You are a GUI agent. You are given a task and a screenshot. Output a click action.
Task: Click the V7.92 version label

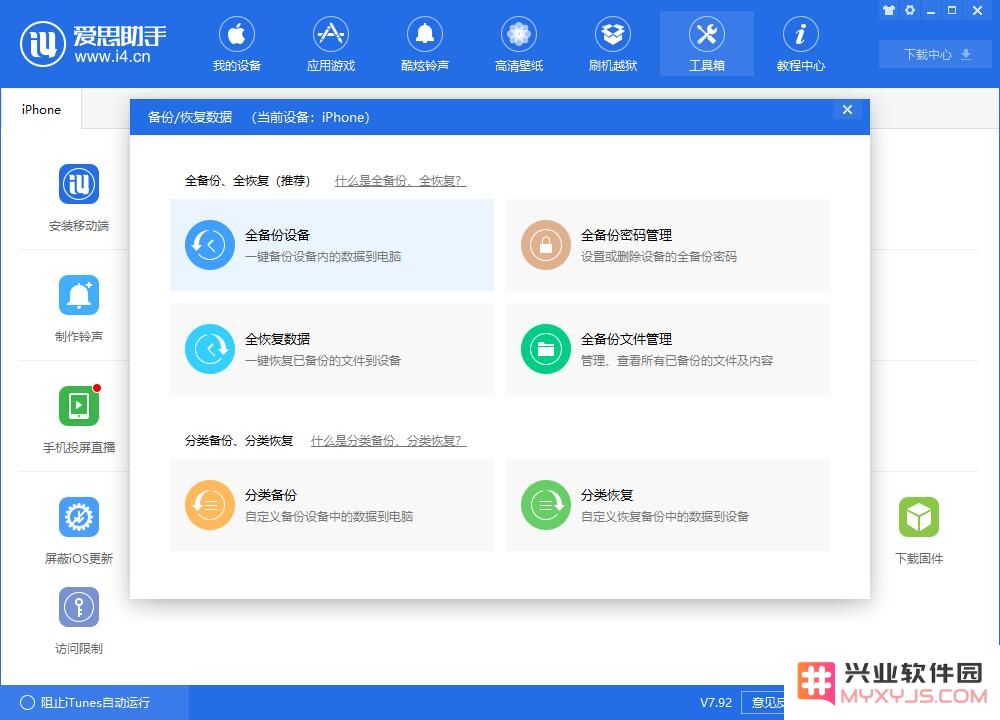[x=716, y=702]
